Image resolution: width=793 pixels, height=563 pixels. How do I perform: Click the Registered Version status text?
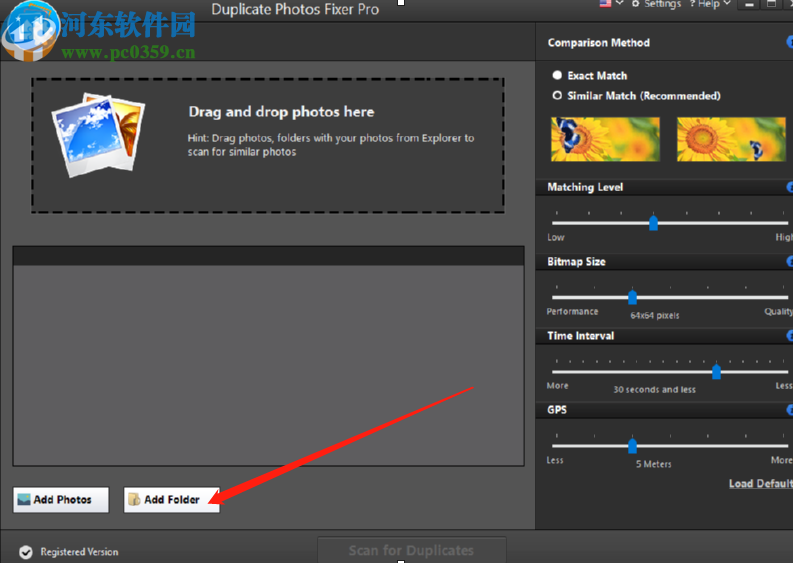79,552
